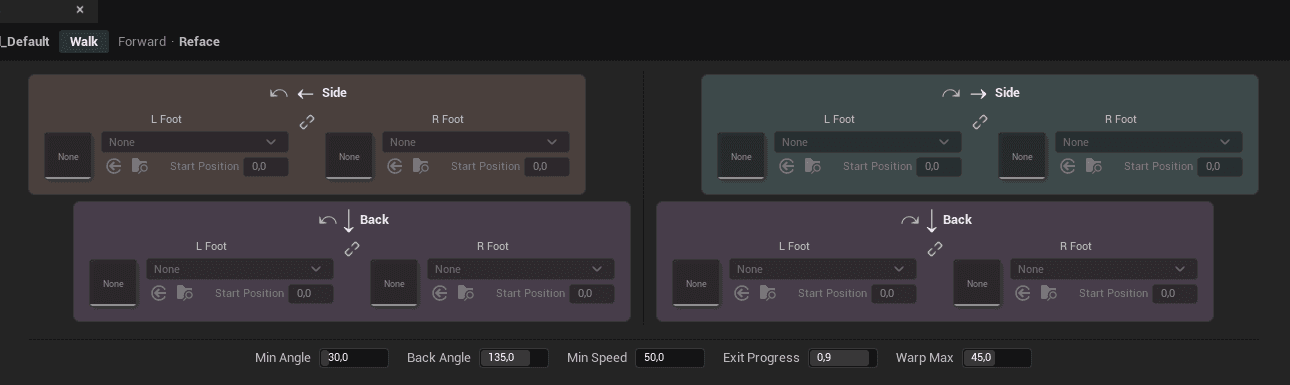The height and width of the screenshot is (385, 1290).
Task: Select the _Default tab
Action: point(25,42)
